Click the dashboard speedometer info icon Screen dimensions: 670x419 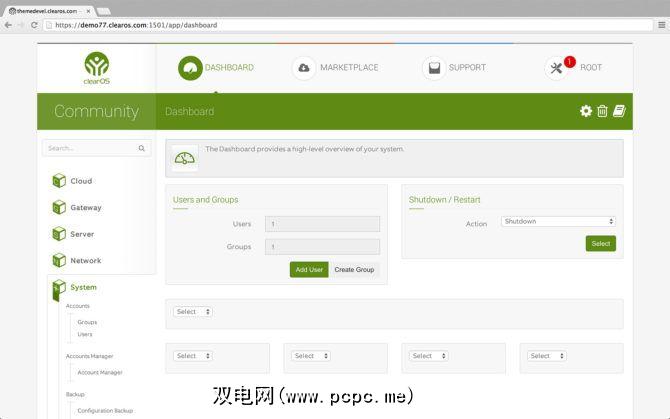pyautogui.click(x=185, y=158)
